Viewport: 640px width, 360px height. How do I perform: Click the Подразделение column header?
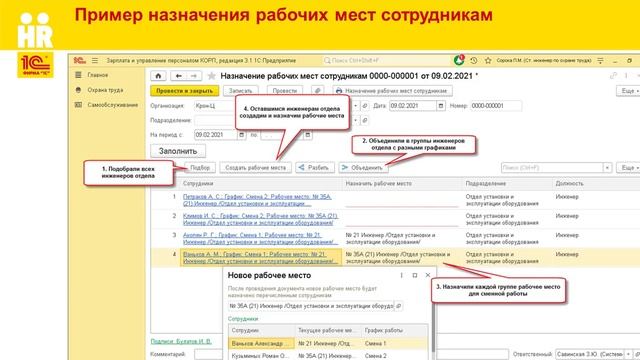point(507,184)
